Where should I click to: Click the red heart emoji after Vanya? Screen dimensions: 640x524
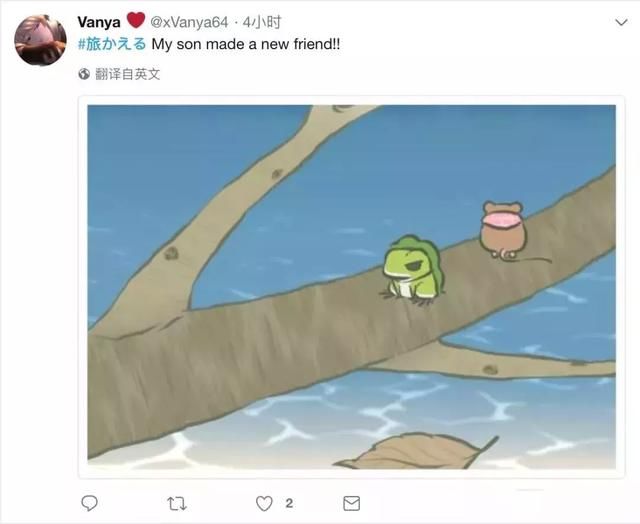[136, 20]
